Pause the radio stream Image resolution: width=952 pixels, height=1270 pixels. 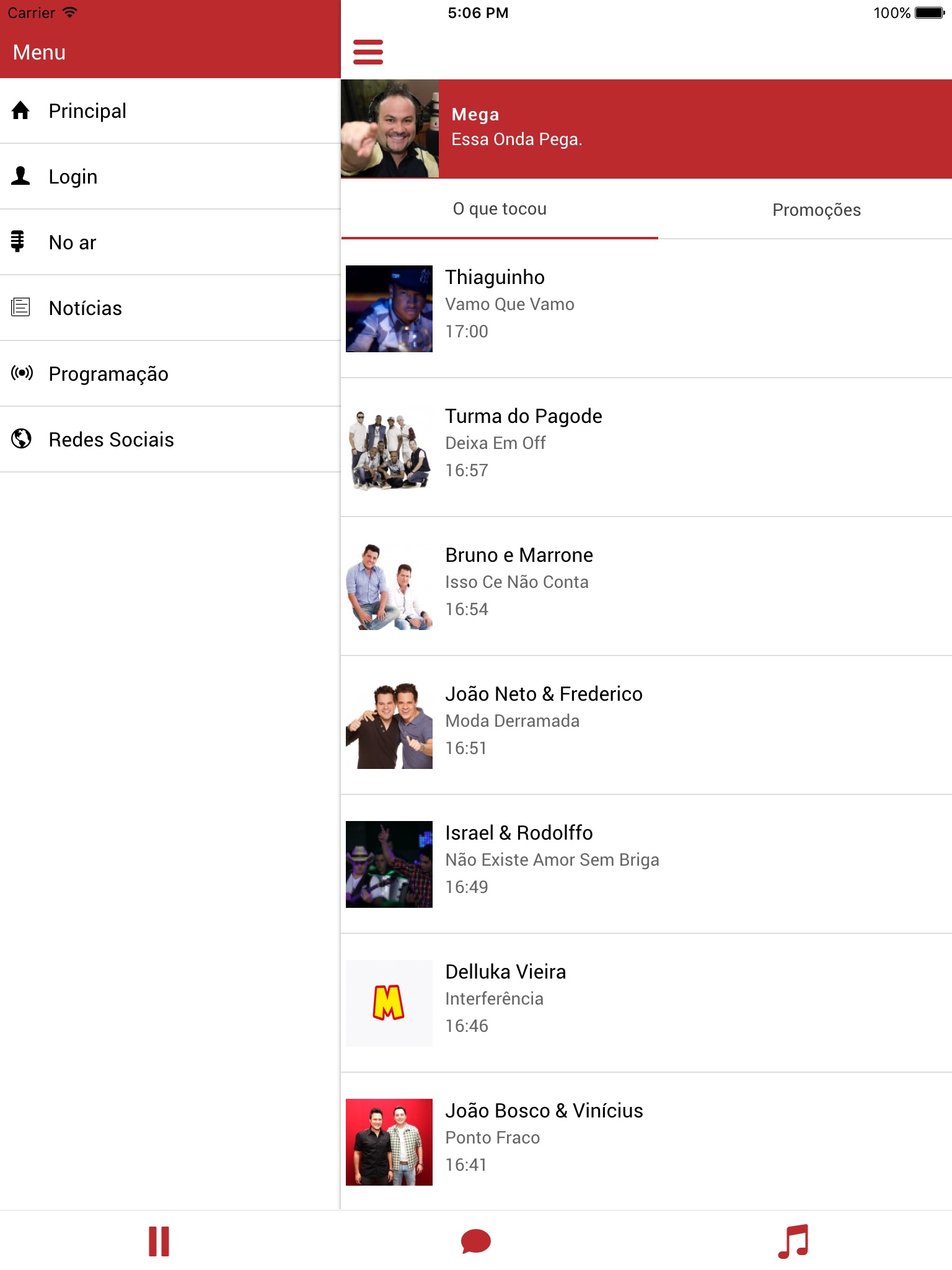159,1241
